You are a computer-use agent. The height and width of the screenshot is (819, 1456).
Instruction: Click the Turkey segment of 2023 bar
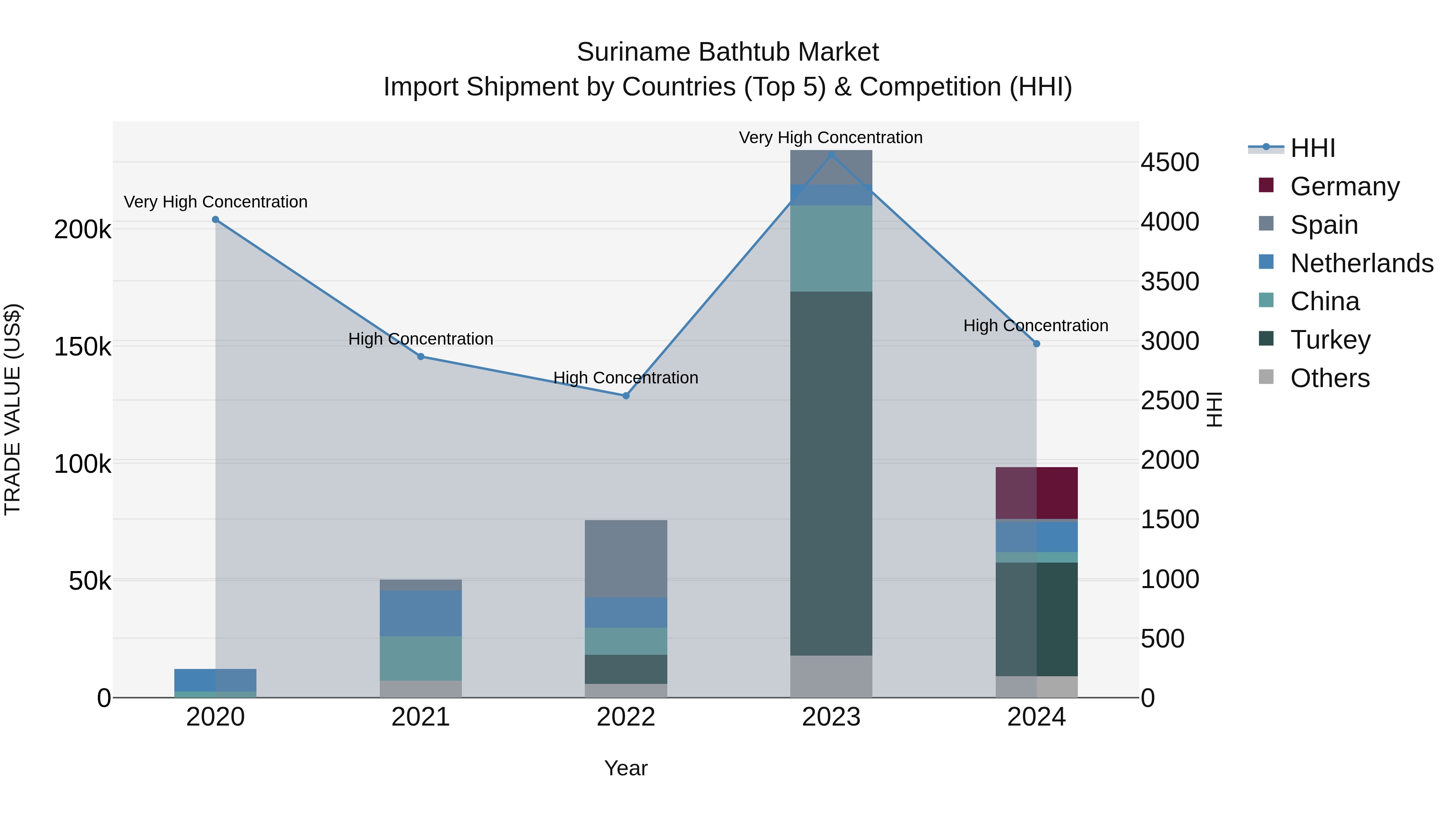pos(831,474)
